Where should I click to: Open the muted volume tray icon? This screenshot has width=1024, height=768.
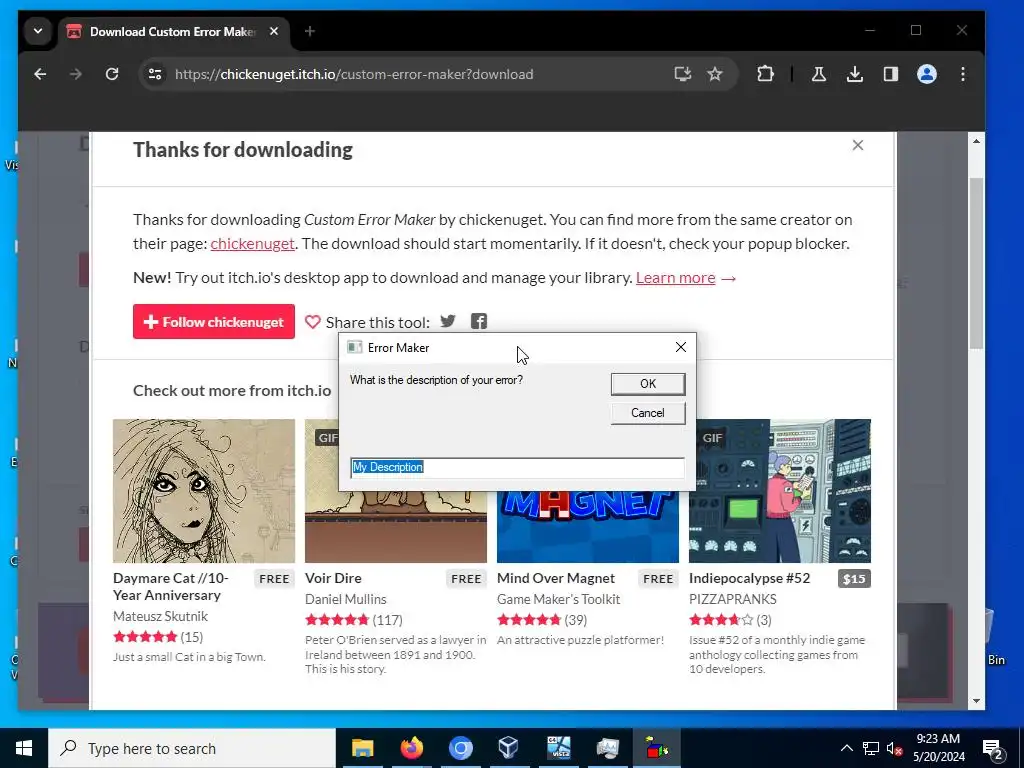(x=895, y=748)
